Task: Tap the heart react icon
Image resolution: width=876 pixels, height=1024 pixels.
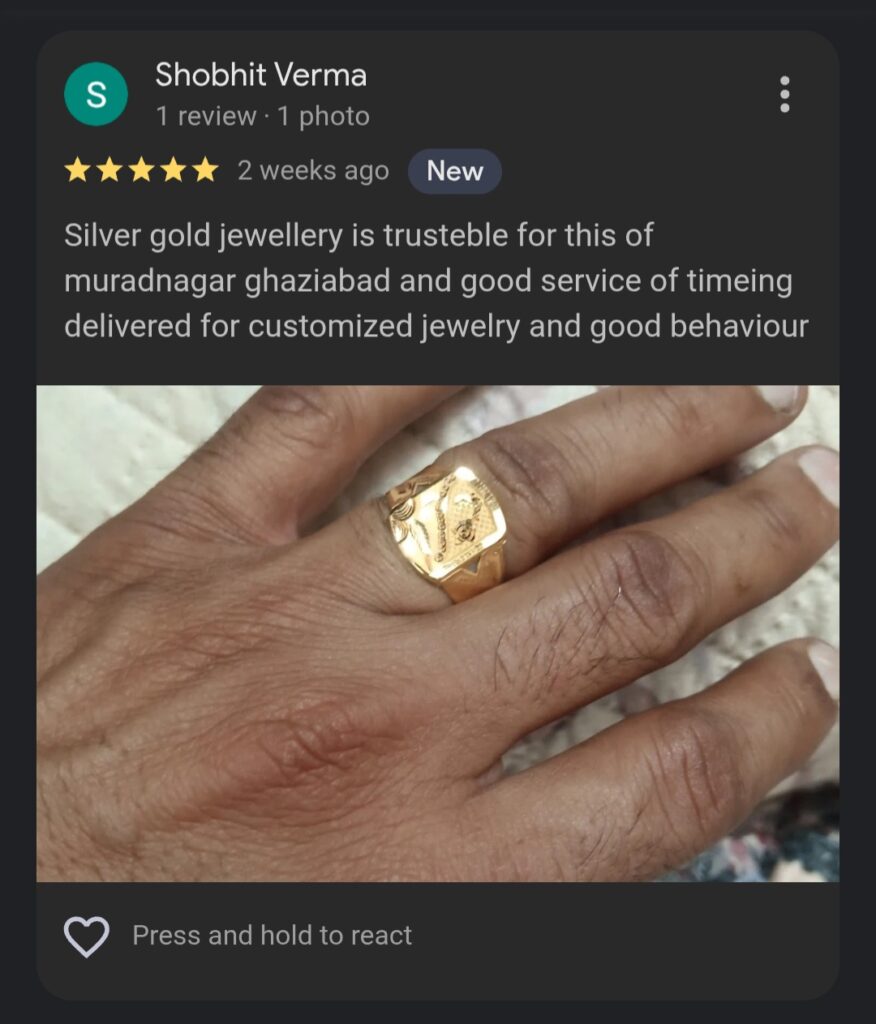Action: click(86, 936)
